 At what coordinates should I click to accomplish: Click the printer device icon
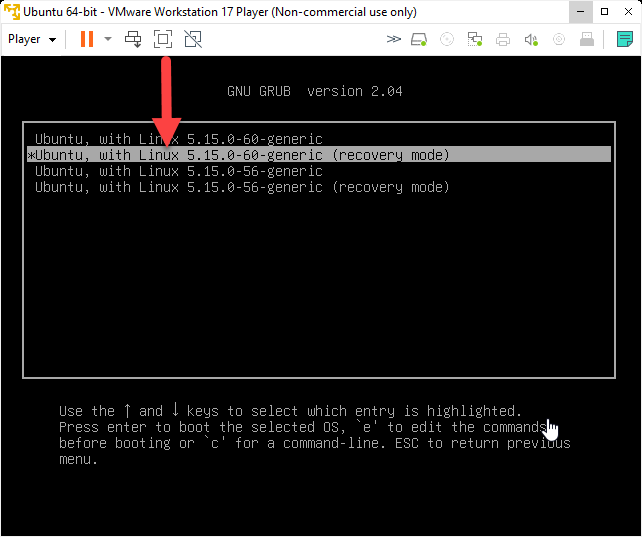click(503, 39)
